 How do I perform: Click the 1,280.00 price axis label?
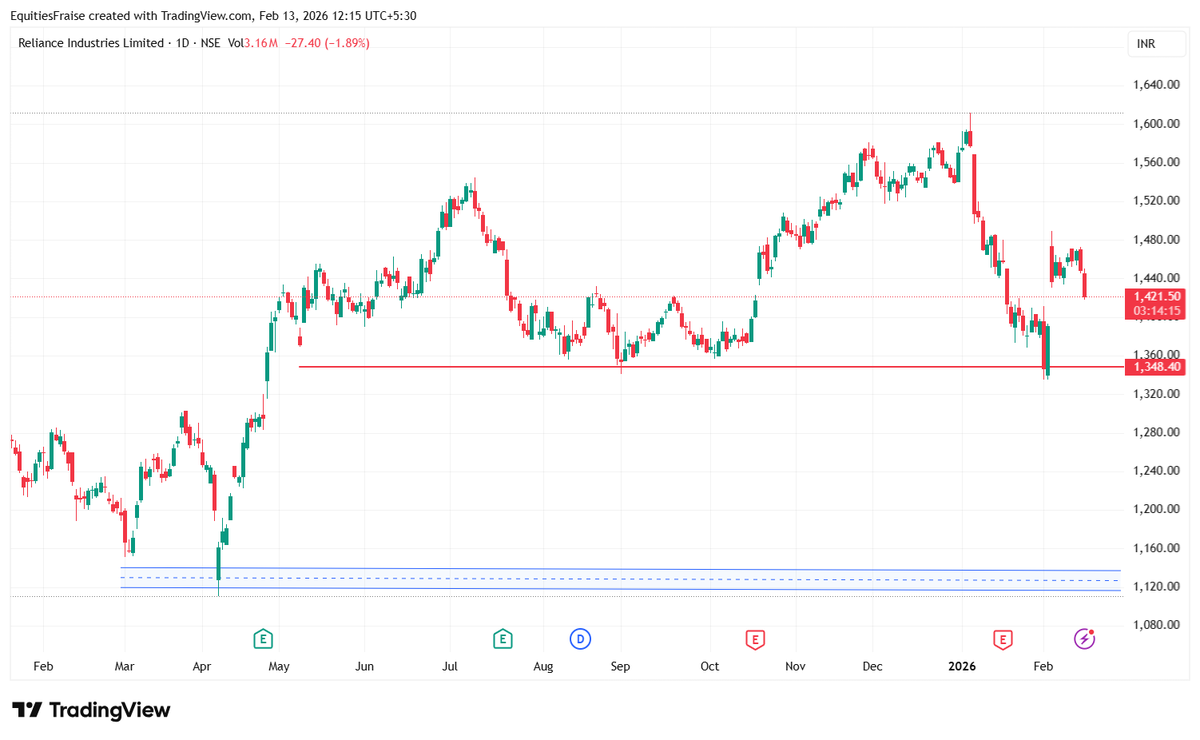[x=1156, y=432]
